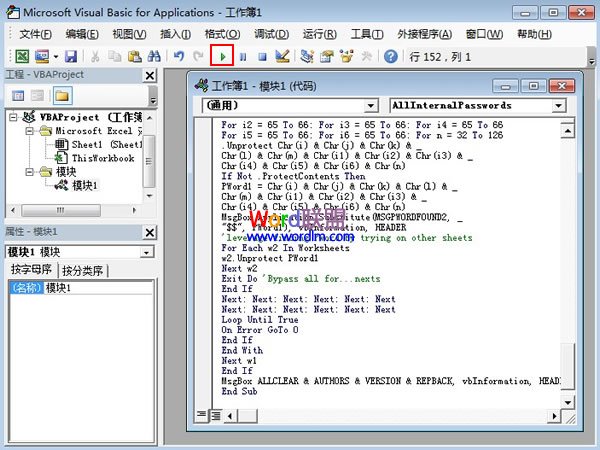
Task: Collapse the Microsoft Excel objects folder
Action: click(29, 131)
